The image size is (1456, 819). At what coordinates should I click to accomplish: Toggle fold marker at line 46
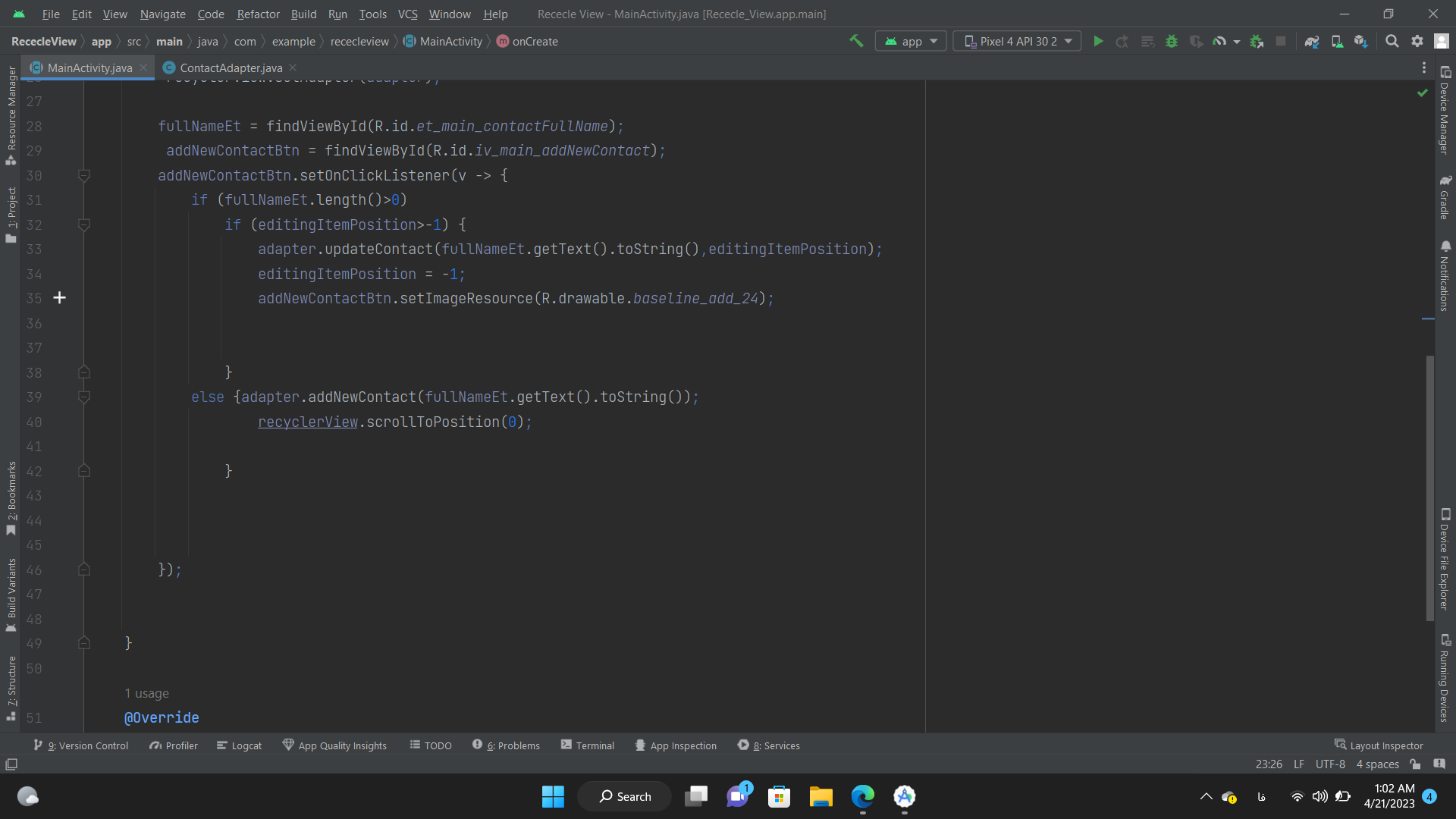[x=84, y=570]
